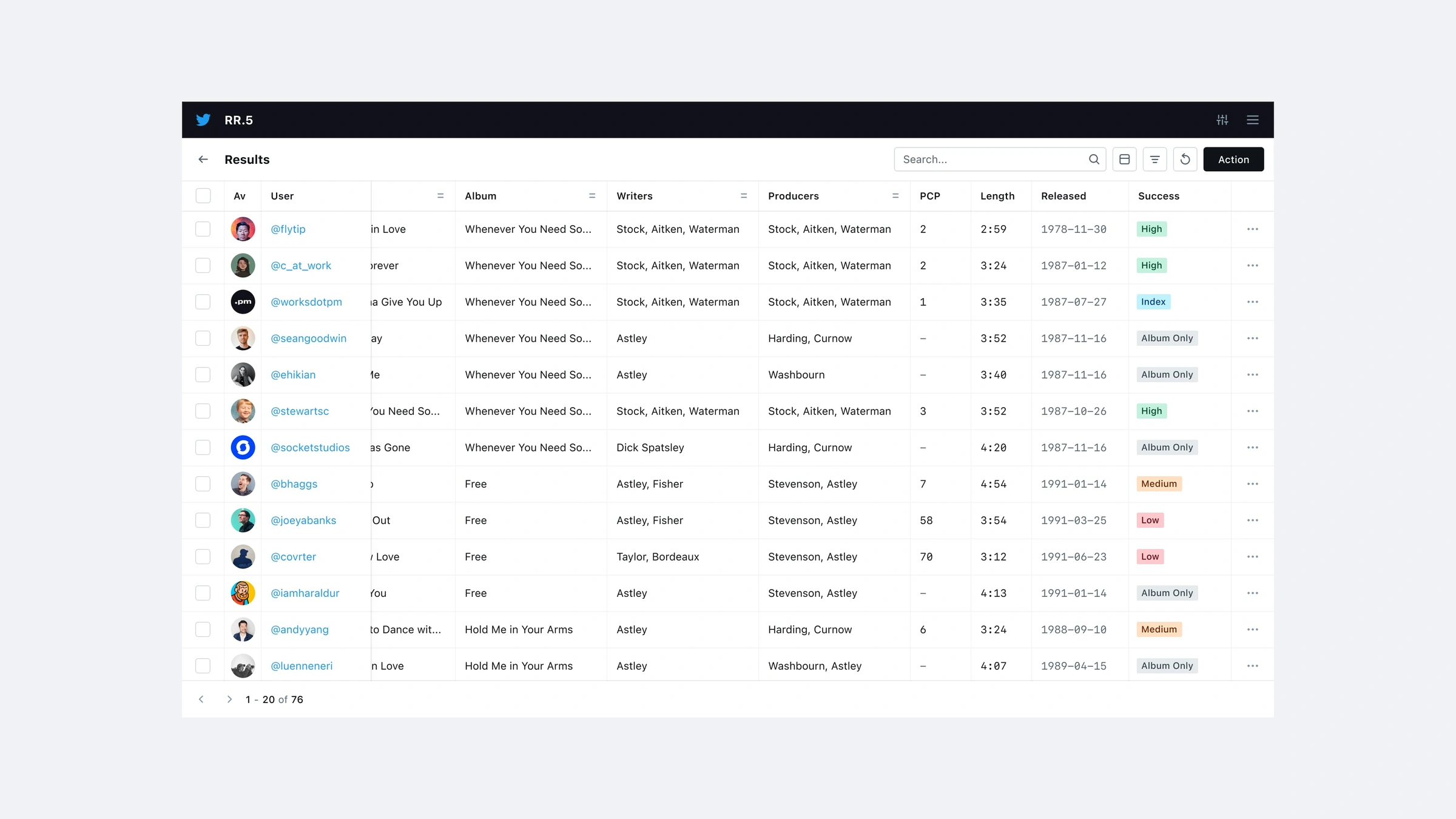Go to next page with right chevron
This screenshot has height=819, width=1456.
pyautogui.click(x=229, y=699)
